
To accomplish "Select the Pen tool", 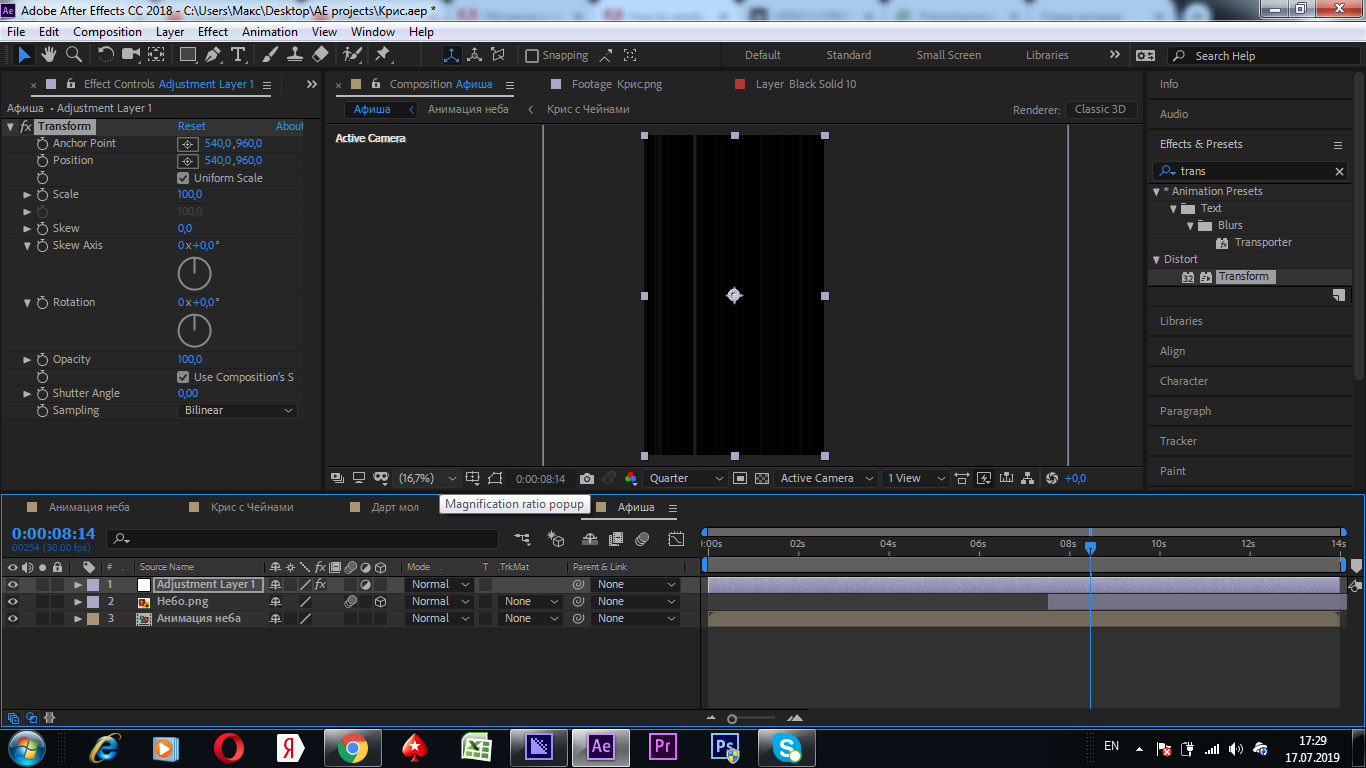I will [x=213, y=55].
